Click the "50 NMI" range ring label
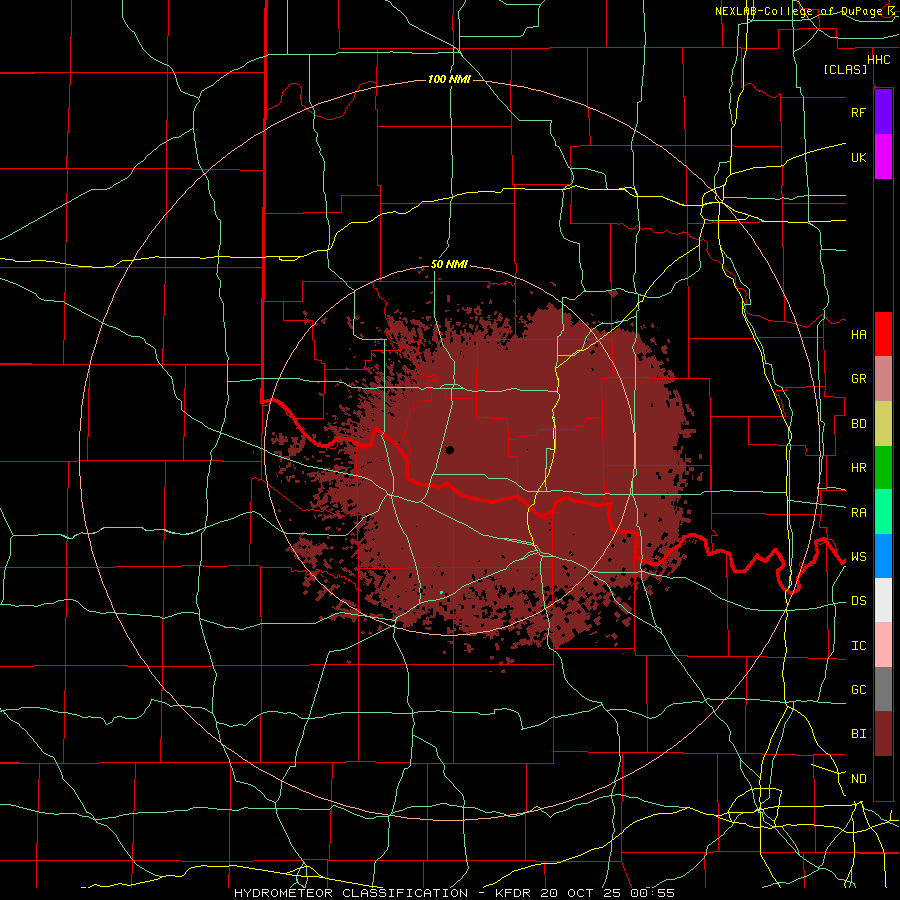This screenshot has height=900, width=900. click(x=449, y=264)
